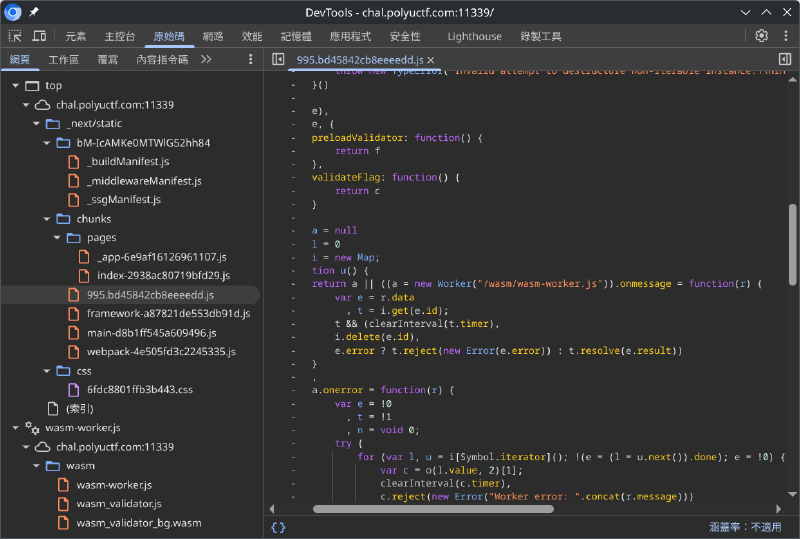Open the _ssgManifest.js file
This screenshot has height=539, width=800.
(123, 200)
